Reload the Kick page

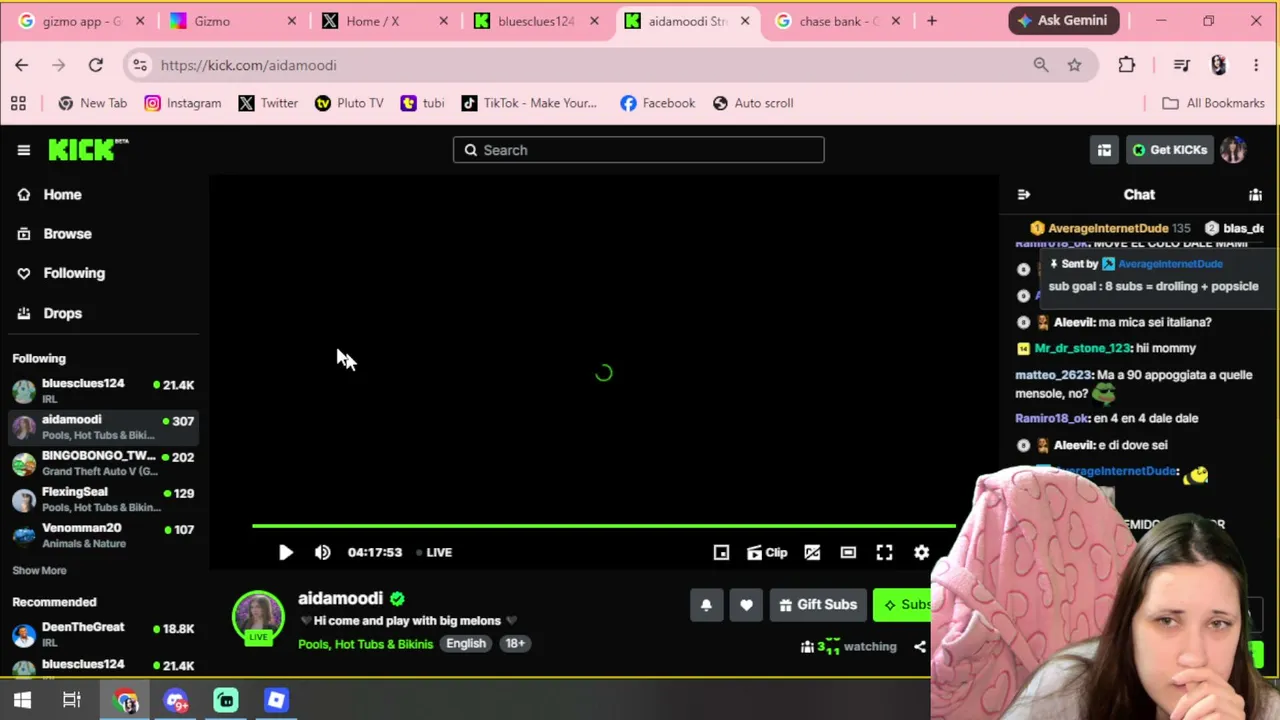(96, 65)
